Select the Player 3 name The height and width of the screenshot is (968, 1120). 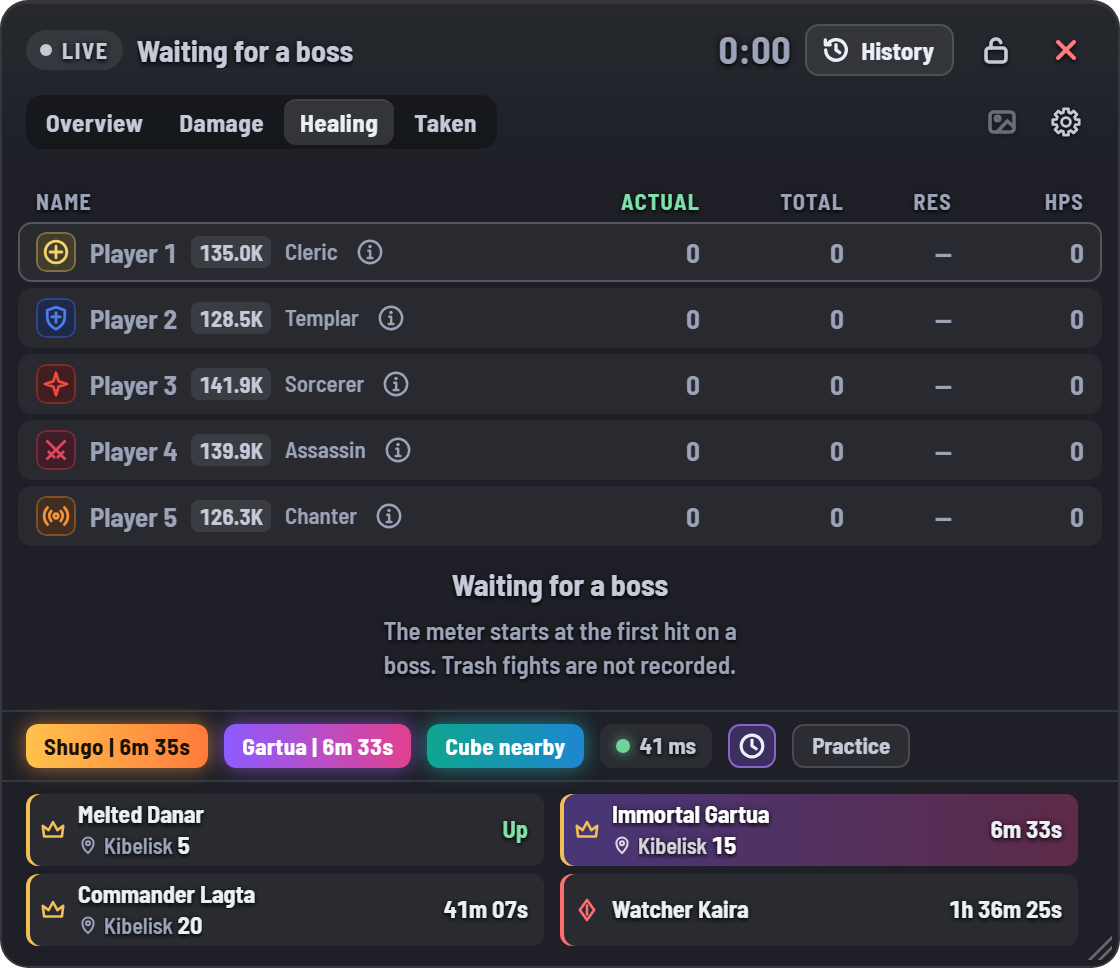click(x=133, y=386)
